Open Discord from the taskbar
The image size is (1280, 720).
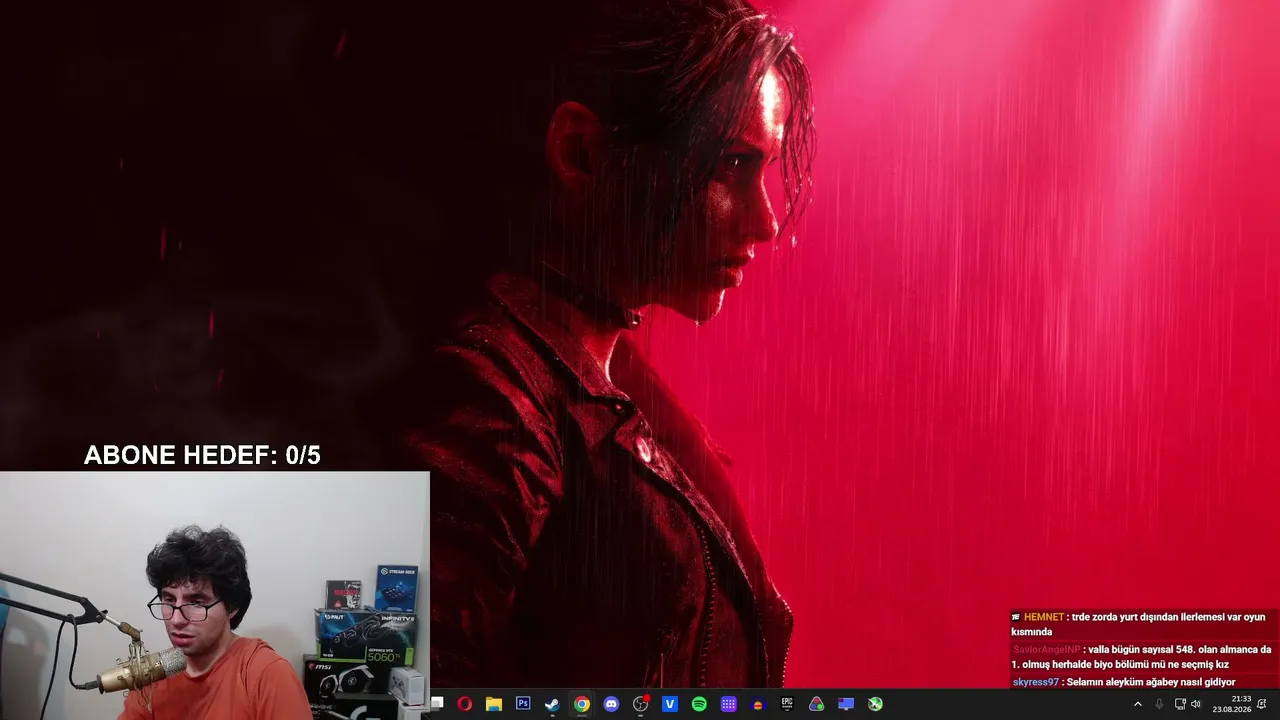(x=611, y=704)
